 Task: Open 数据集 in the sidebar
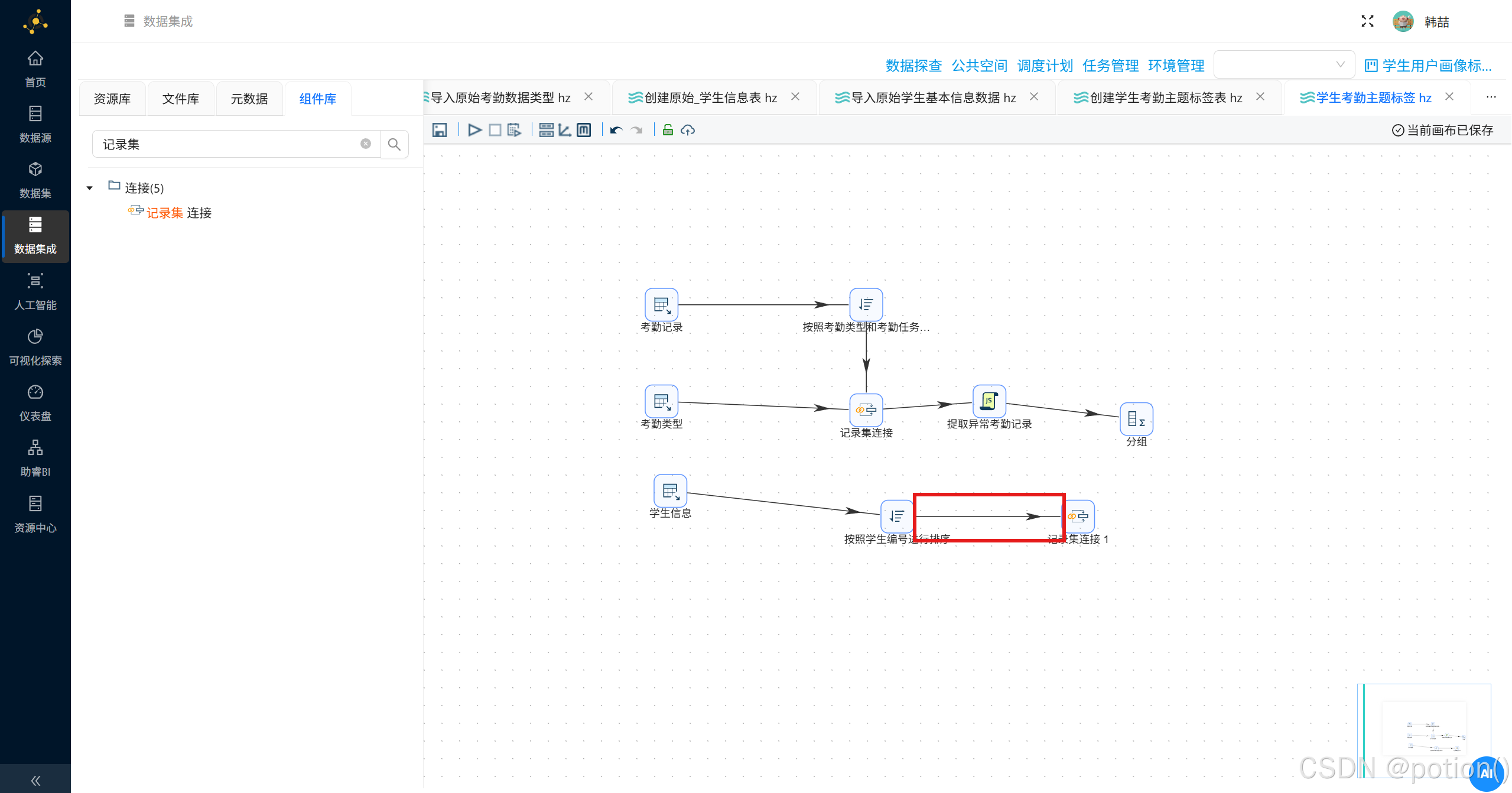coord(35,180)
